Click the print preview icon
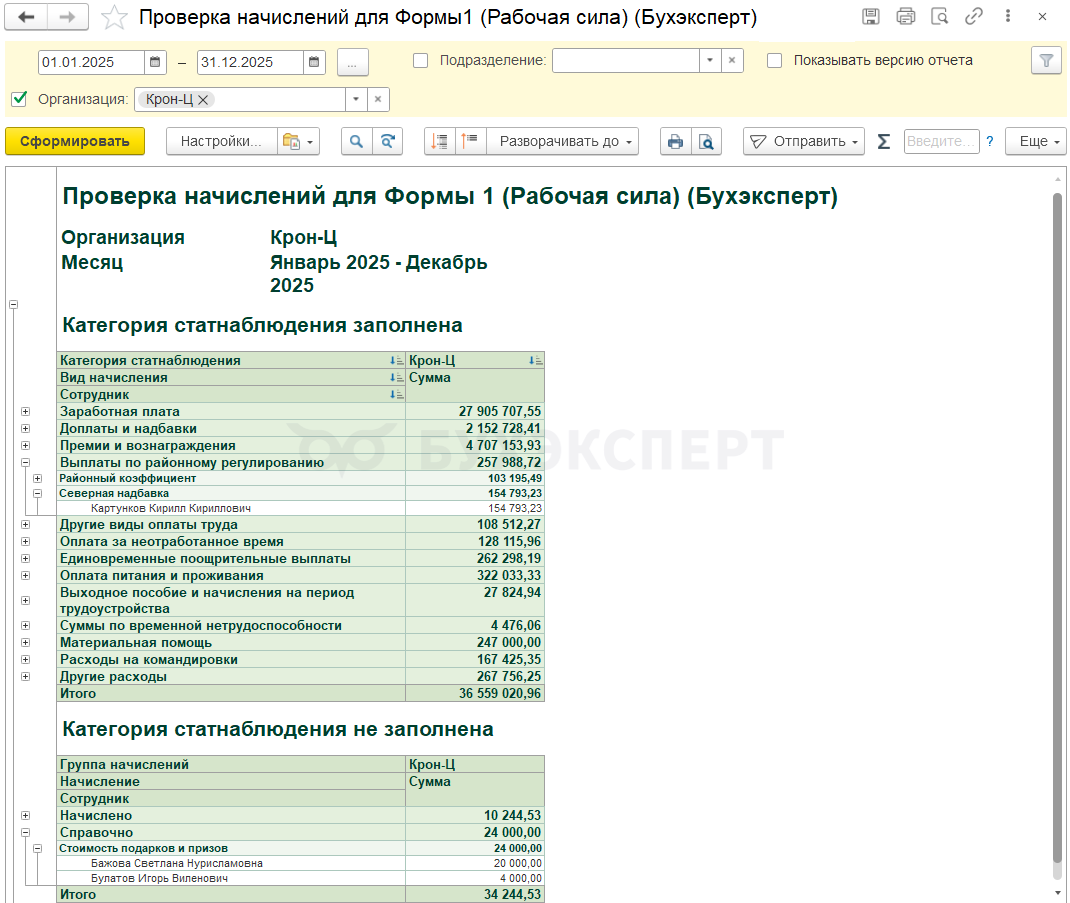Image resolution: width=1070 pixels, height=903 pixels. tap(706, 142)
